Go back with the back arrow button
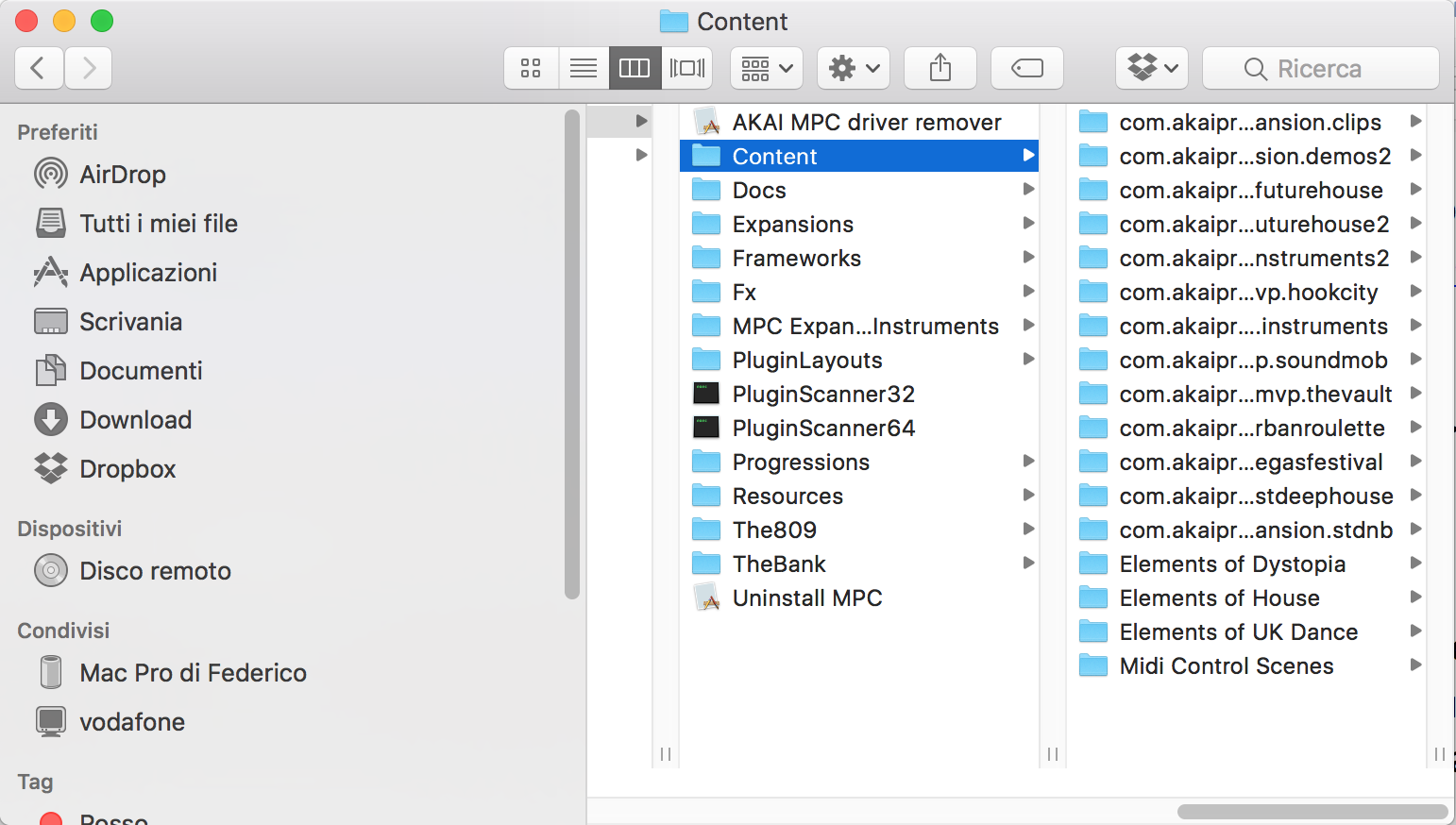 40,68
